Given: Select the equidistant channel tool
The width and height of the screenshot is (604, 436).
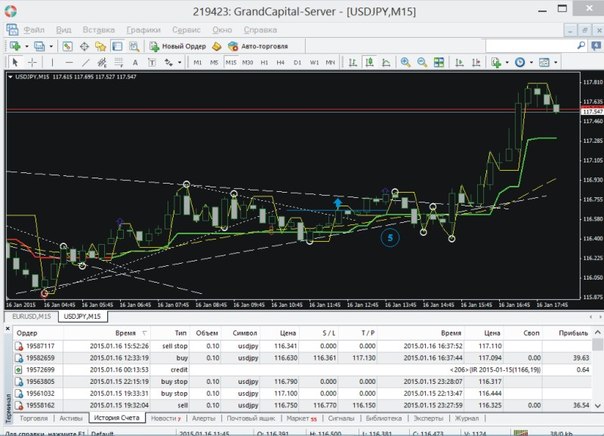Looking at the screenshot, I should click(x=102, y=62).
